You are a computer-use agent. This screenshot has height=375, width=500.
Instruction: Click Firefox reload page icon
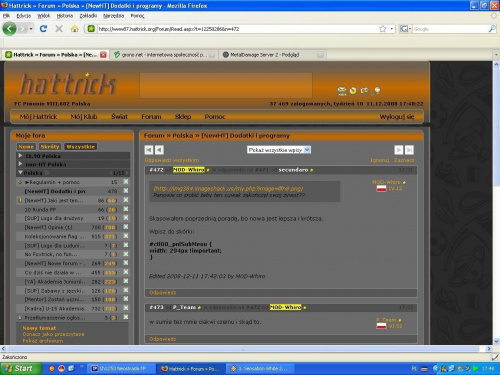point(43,29)
